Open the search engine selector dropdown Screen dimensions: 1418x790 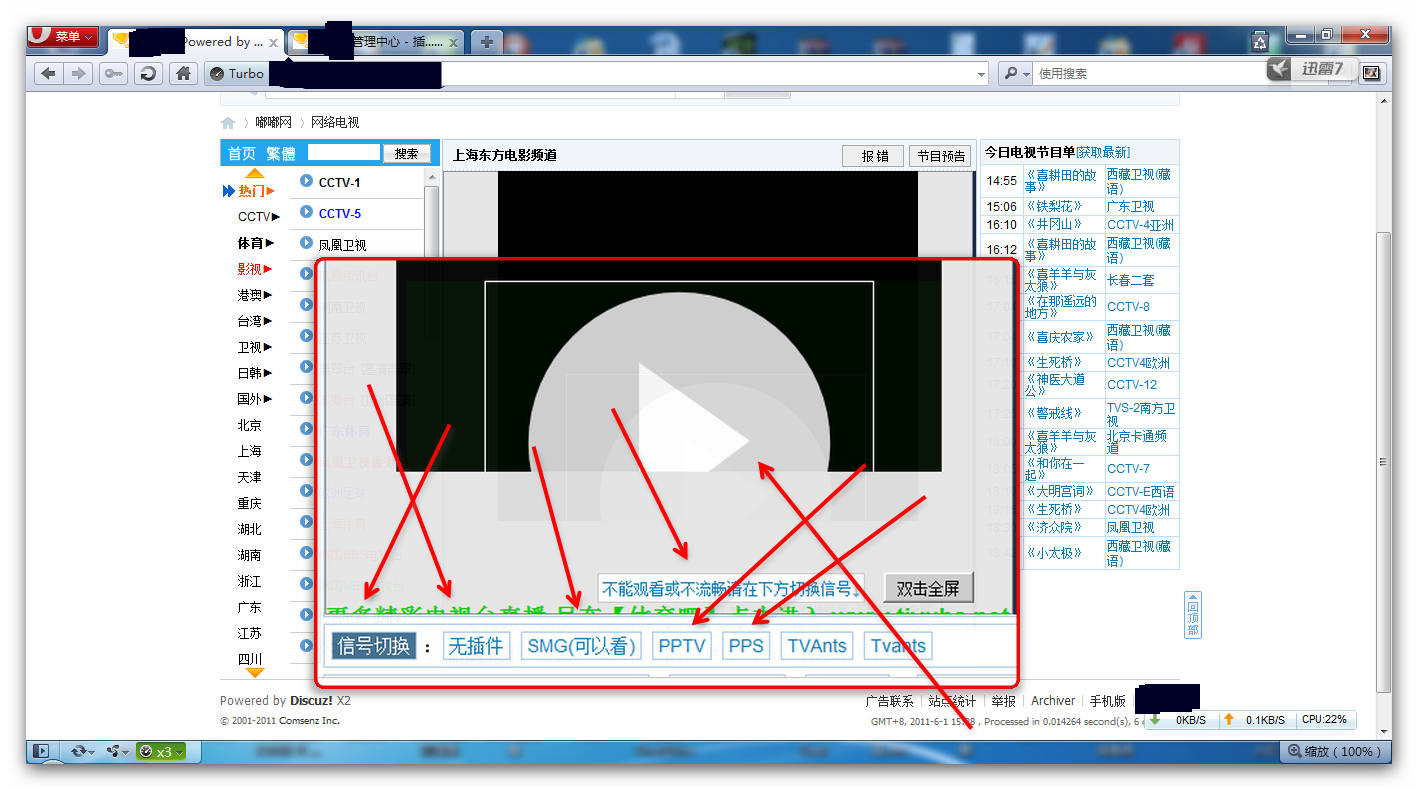tap(1016, 73)
